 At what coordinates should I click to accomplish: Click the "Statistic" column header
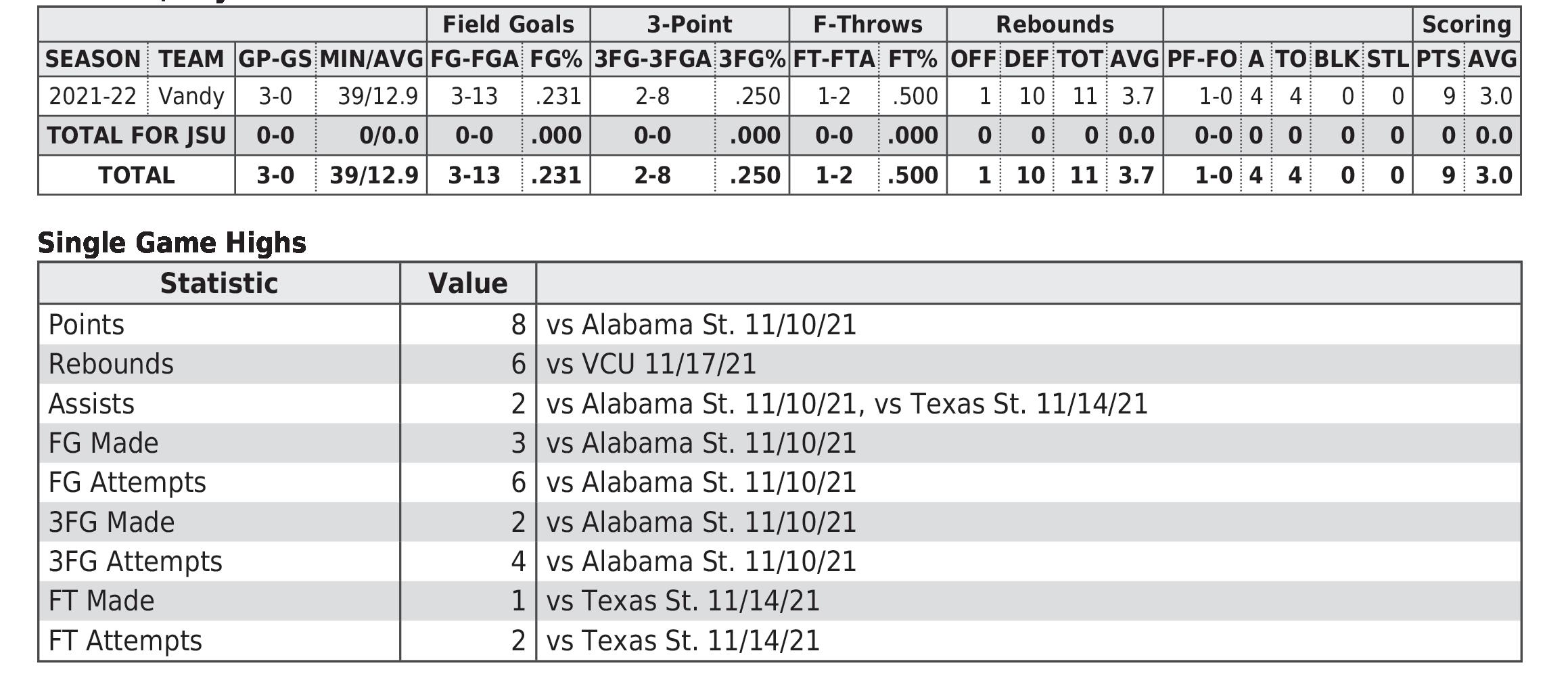point(218,284)
